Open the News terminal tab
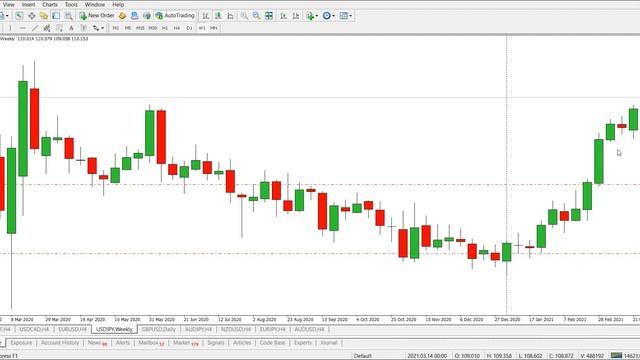Viewport: 640px width, 360px height. [97, 343]
